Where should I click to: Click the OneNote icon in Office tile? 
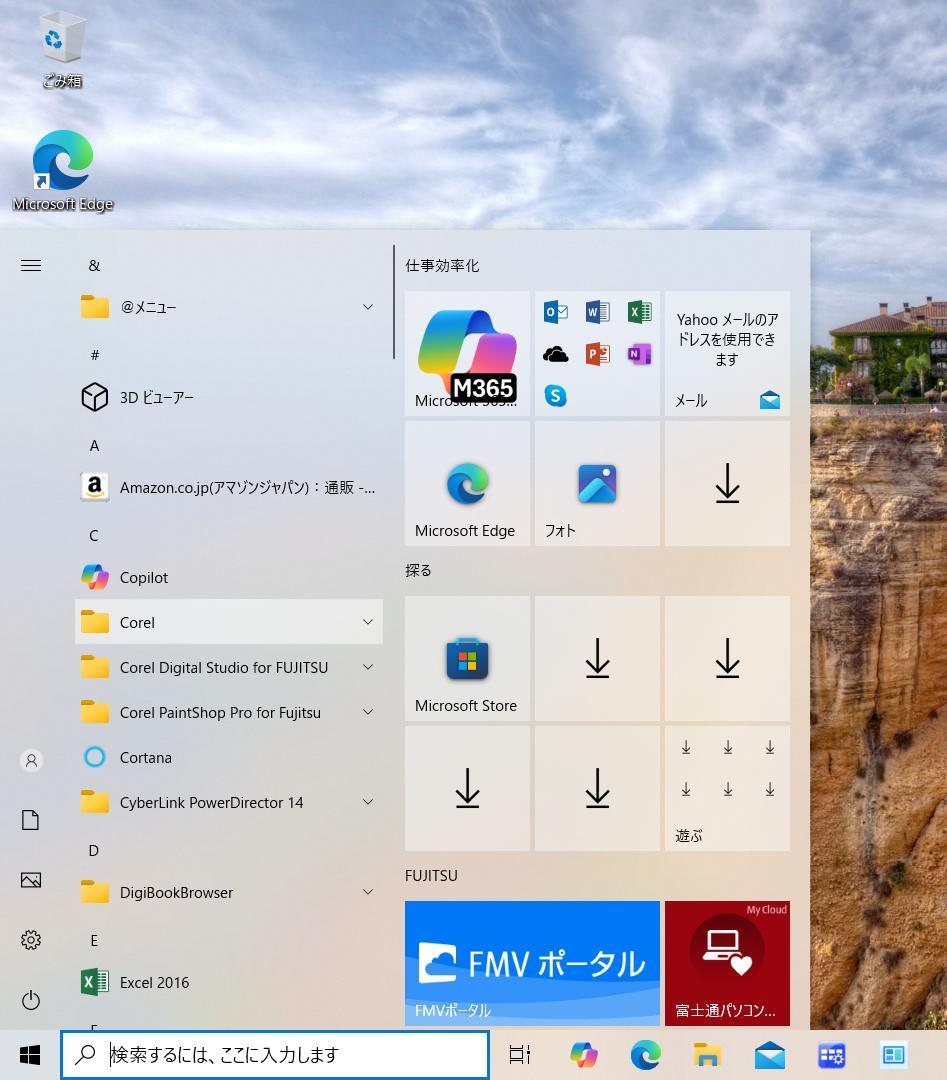pyautogui.click(x=640, y=354)
